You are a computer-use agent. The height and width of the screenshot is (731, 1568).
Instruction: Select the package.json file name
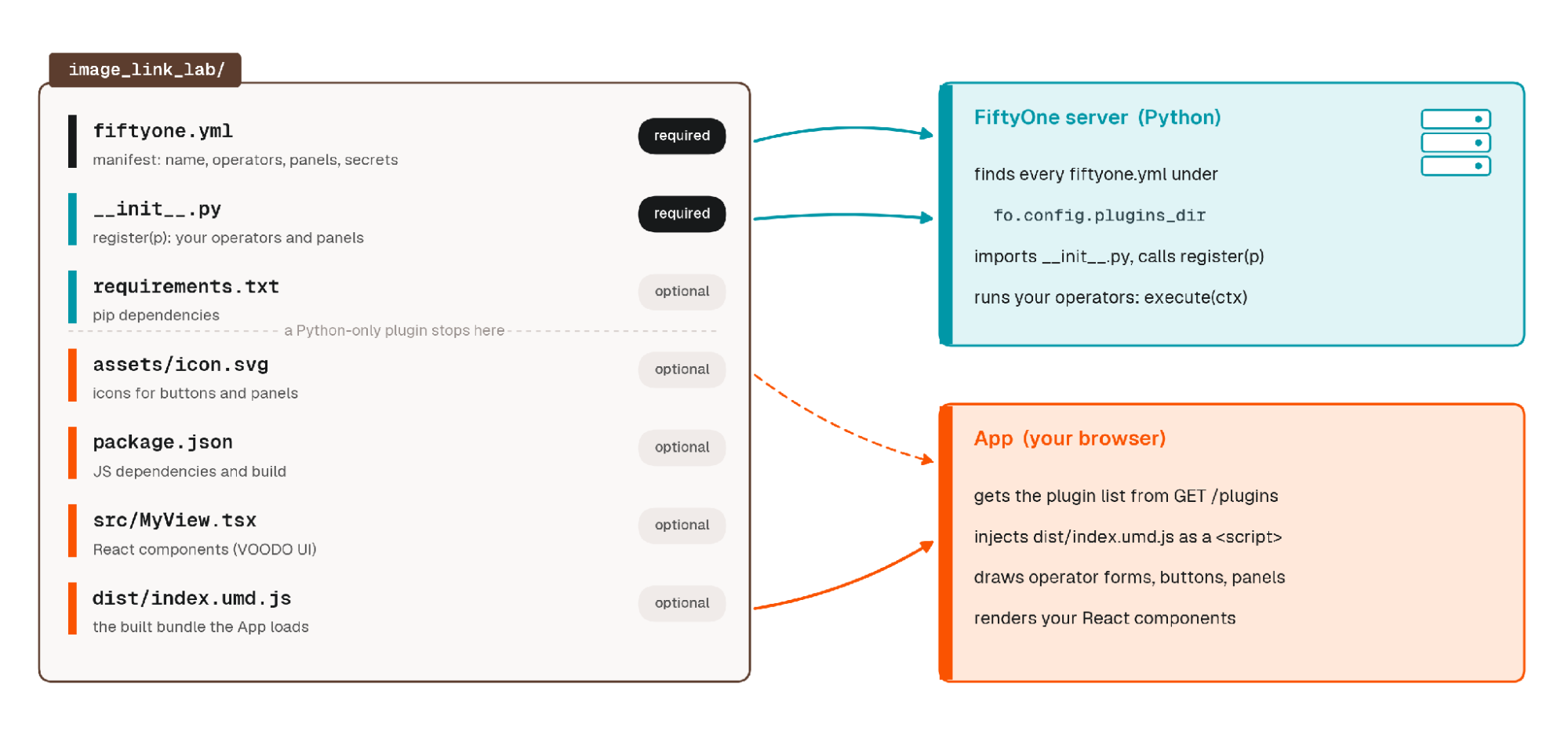162,442
